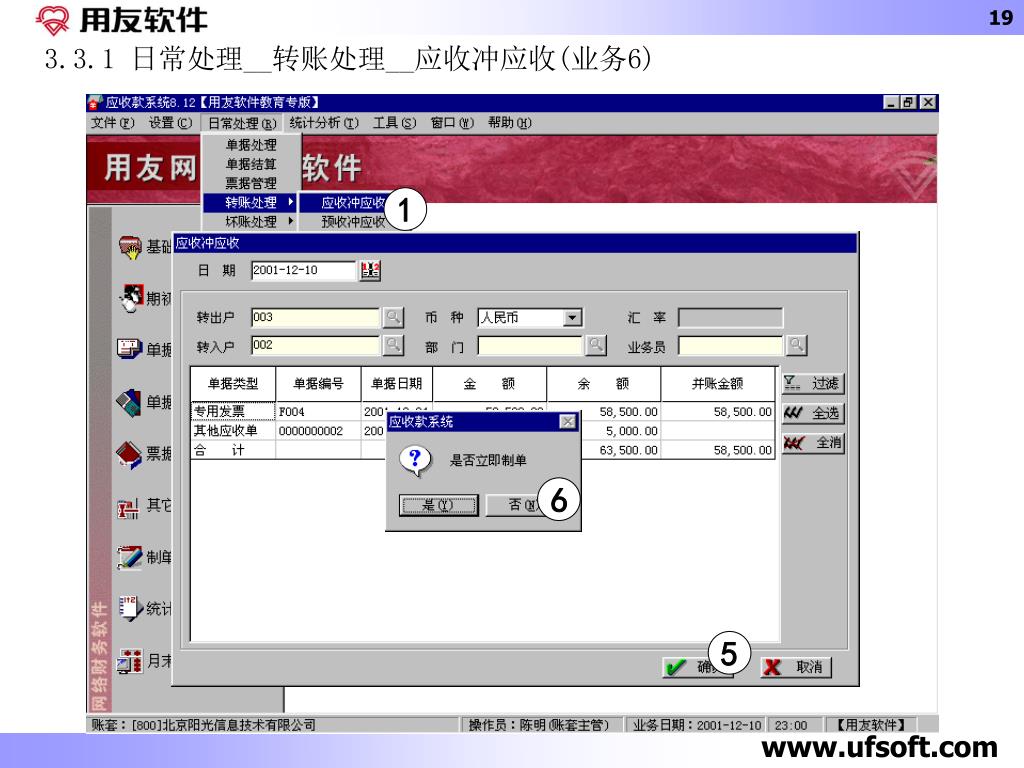This screenshot has height=768, width=1024.
Task: Click balance cell 5,000.00
Action: pyautogui.click(x=620, y=431)
